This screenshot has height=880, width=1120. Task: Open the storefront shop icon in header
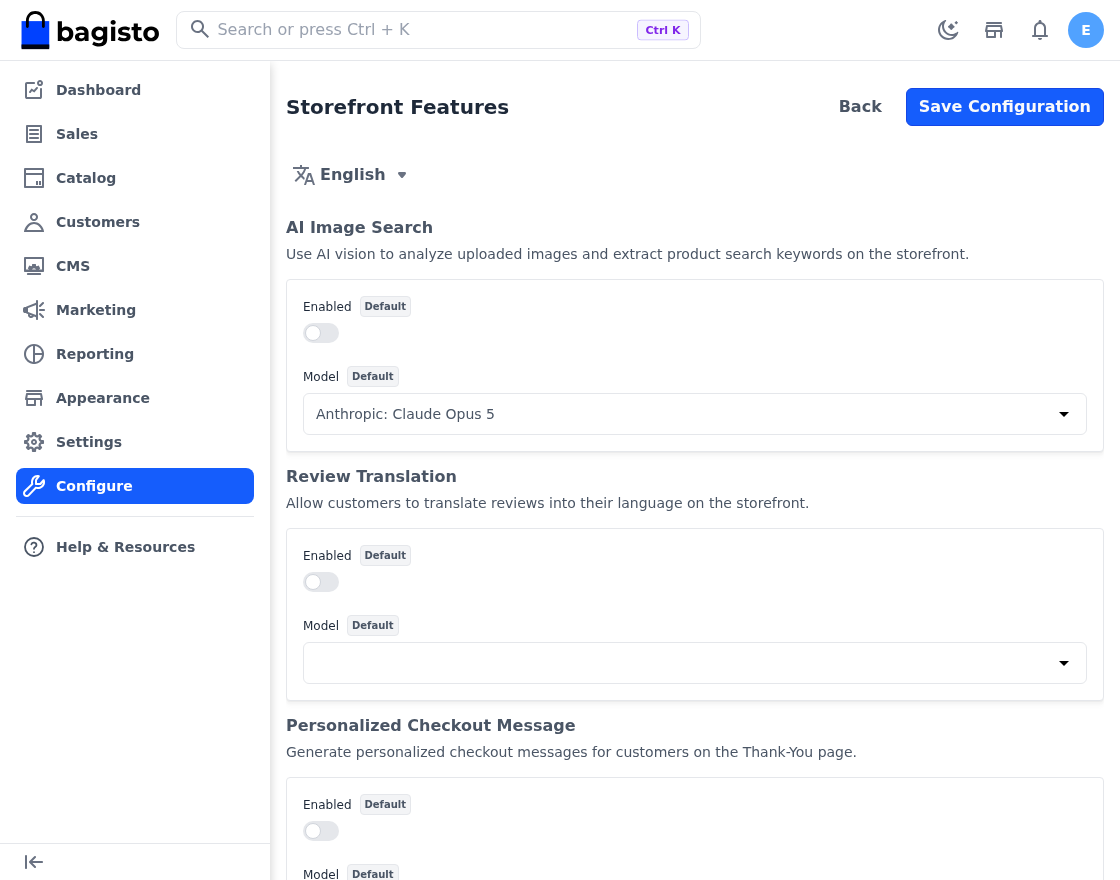point(994,30)
